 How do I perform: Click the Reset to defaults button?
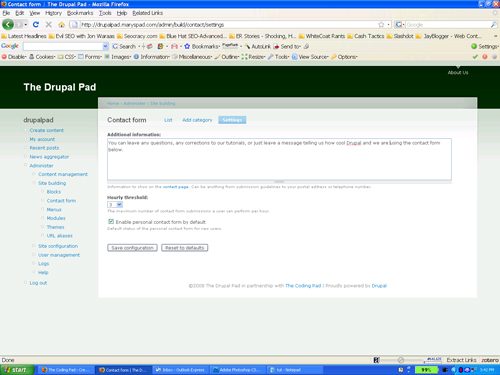(185, 248)
